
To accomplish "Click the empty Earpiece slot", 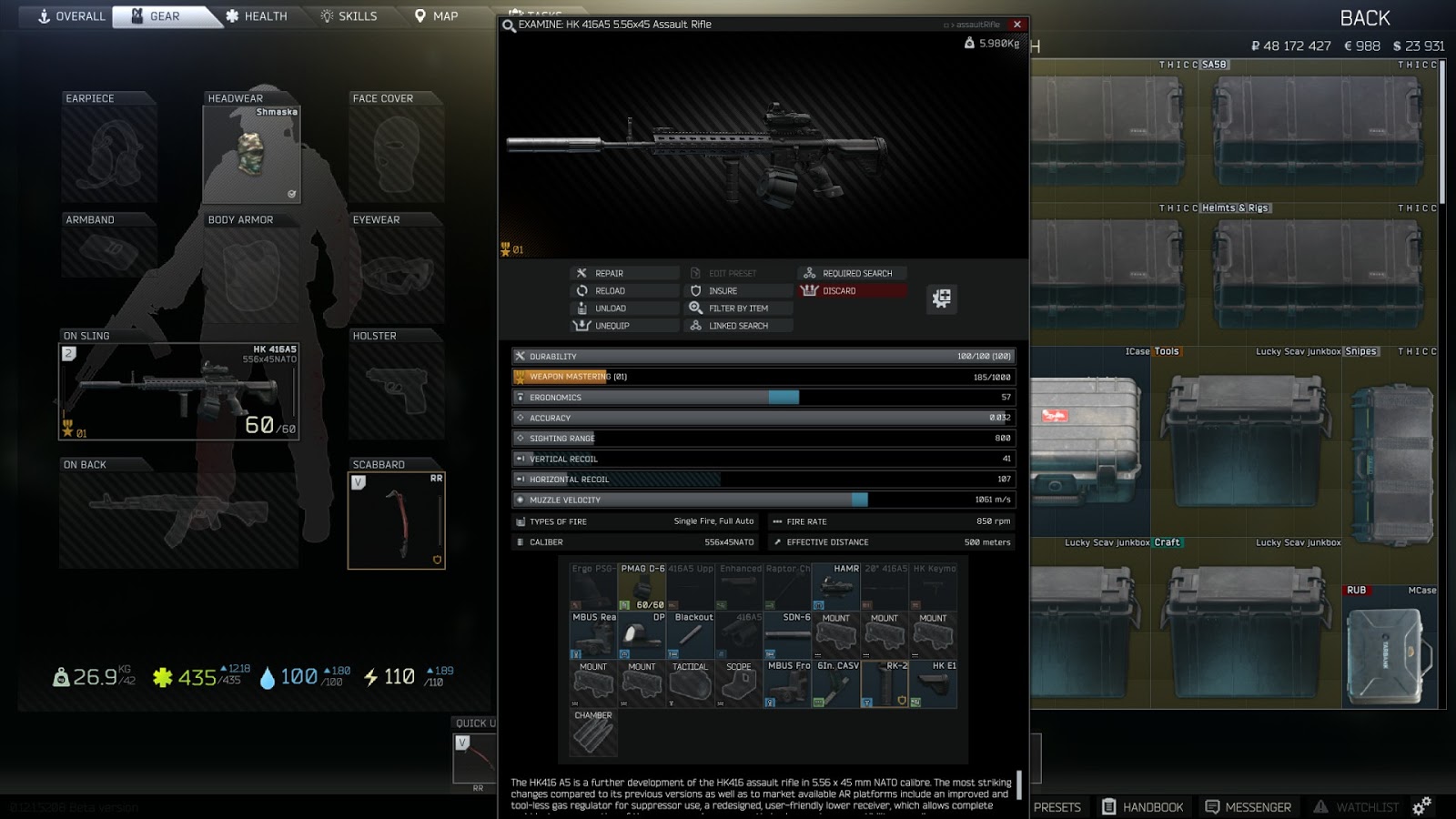I will 109,155.
